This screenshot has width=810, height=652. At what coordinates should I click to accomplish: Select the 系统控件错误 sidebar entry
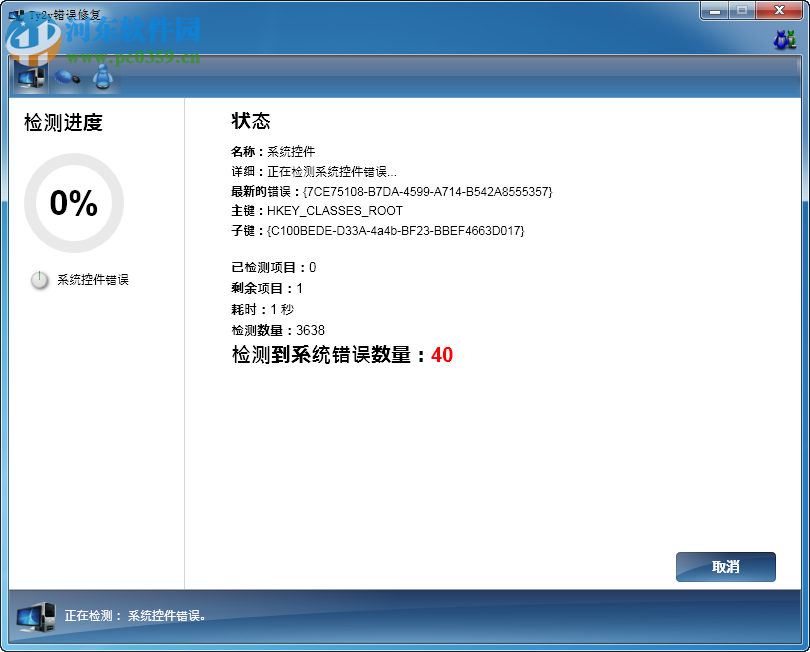pyautogui.click(x=93, y=280)
